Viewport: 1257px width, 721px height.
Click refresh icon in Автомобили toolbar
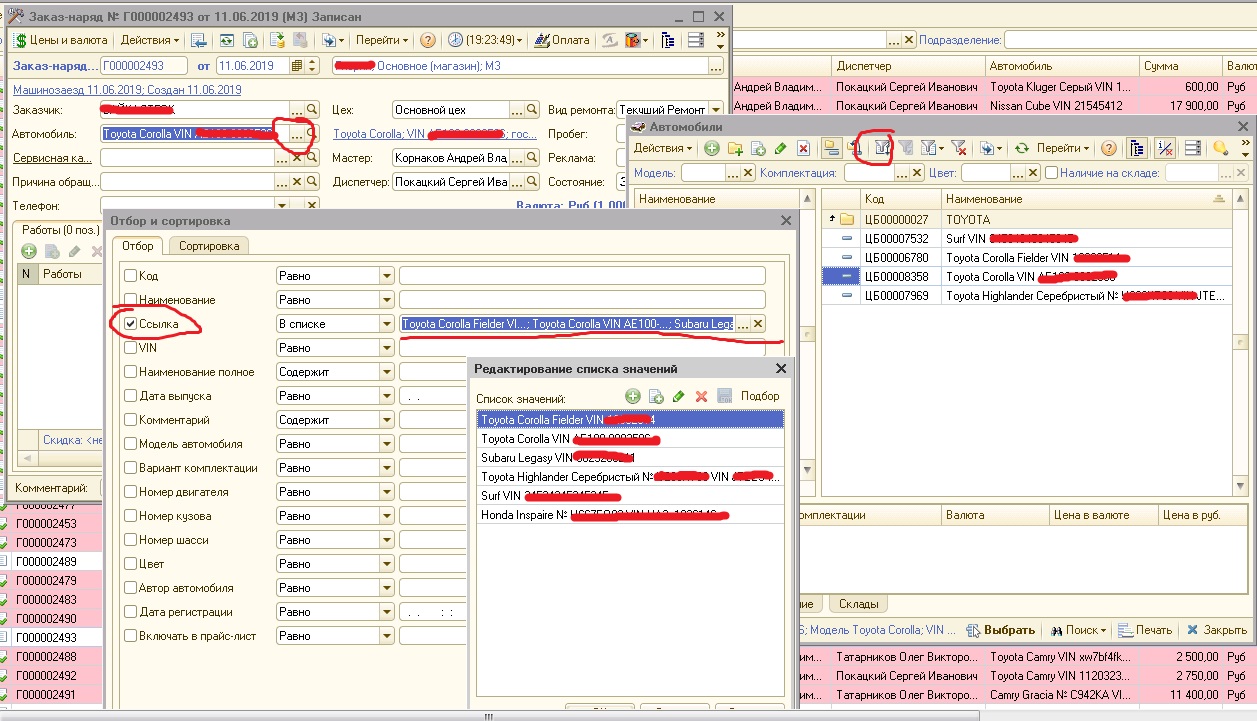(1022, 148)
